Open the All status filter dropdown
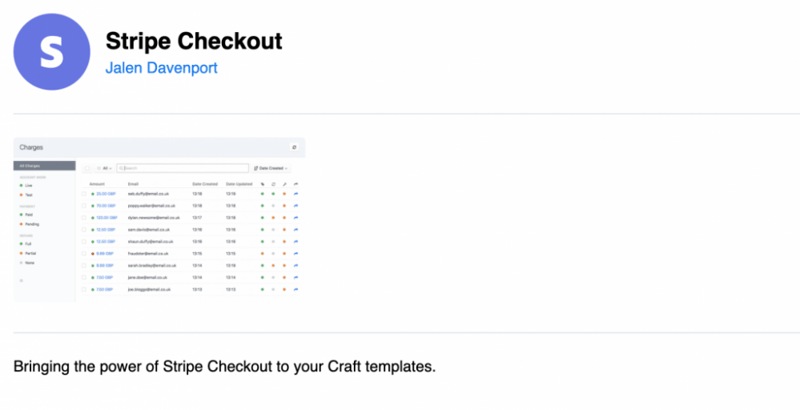The height and width of the screenshot is (410, 800). [x=104, y=169]
